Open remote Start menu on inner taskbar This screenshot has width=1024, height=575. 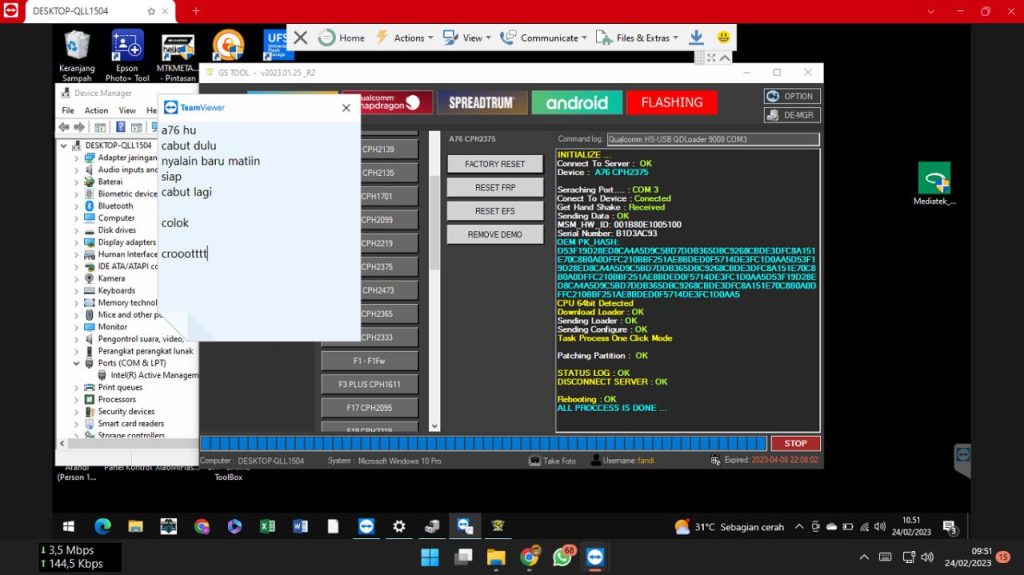69,526
